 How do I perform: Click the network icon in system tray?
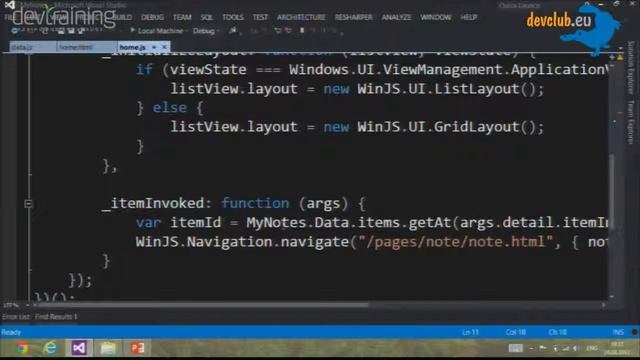(x=565, y=348)
